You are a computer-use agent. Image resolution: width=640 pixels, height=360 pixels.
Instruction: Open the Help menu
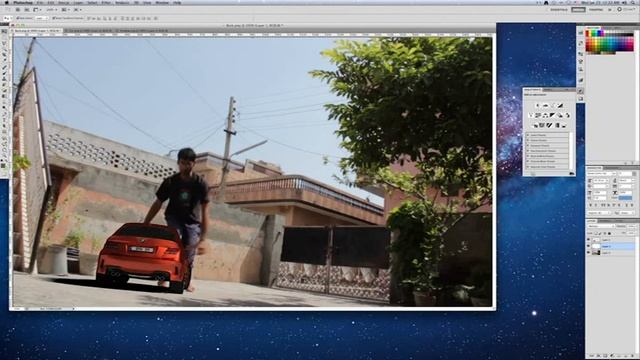[x=177, y=2]
